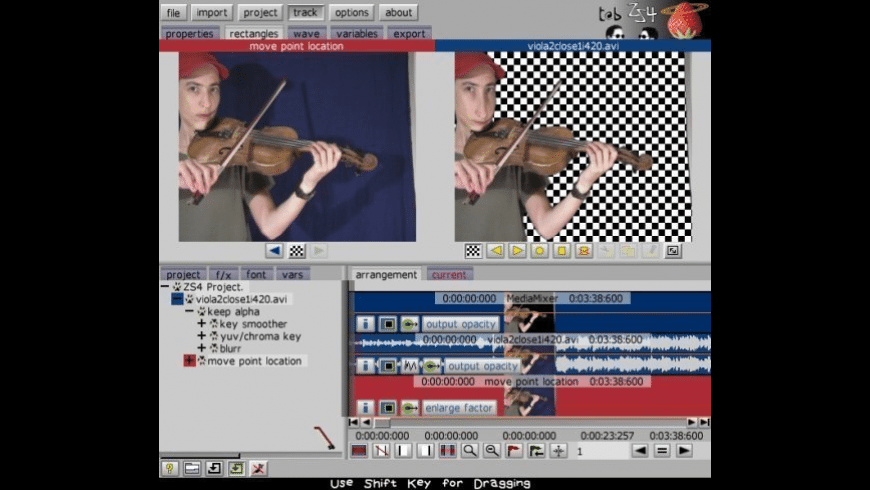
Task: Click the green arrow icon on MediaMixer track
Action: pos(409,324)
